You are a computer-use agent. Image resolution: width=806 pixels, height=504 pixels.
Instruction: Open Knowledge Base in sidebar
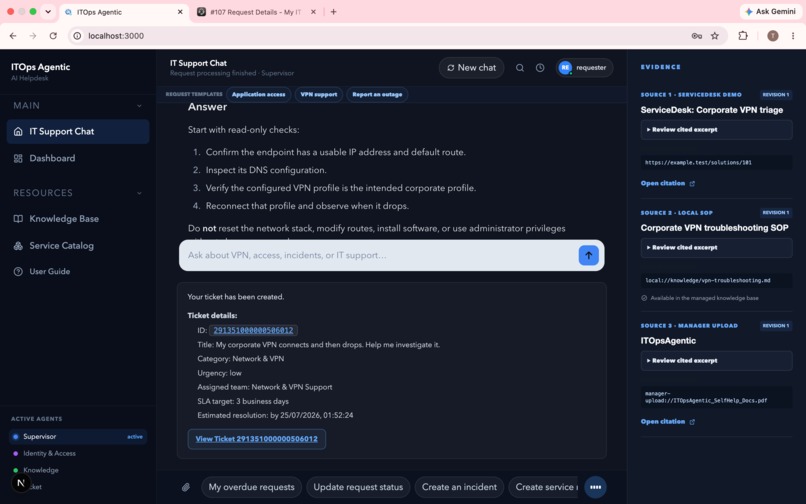tap(78, 219)
